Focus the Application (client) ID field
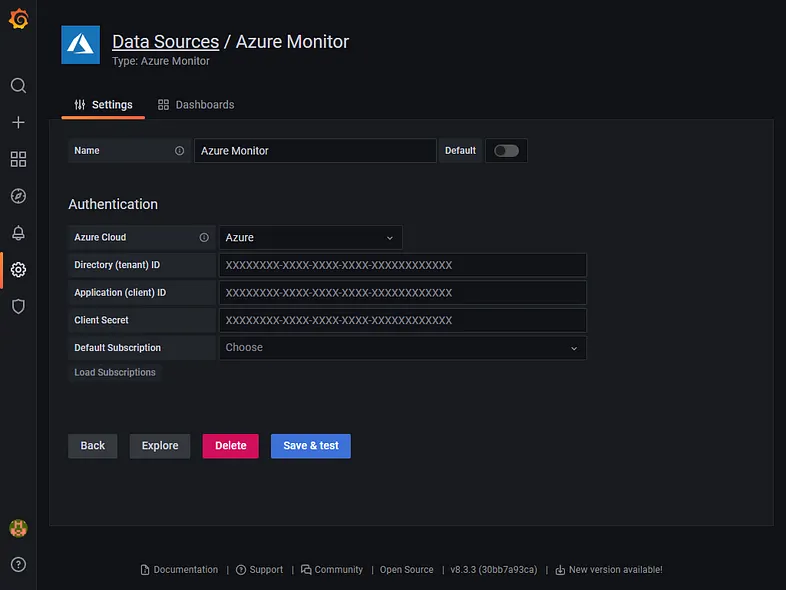Screen dimensions: 786x590 click(x=403, y=293)
